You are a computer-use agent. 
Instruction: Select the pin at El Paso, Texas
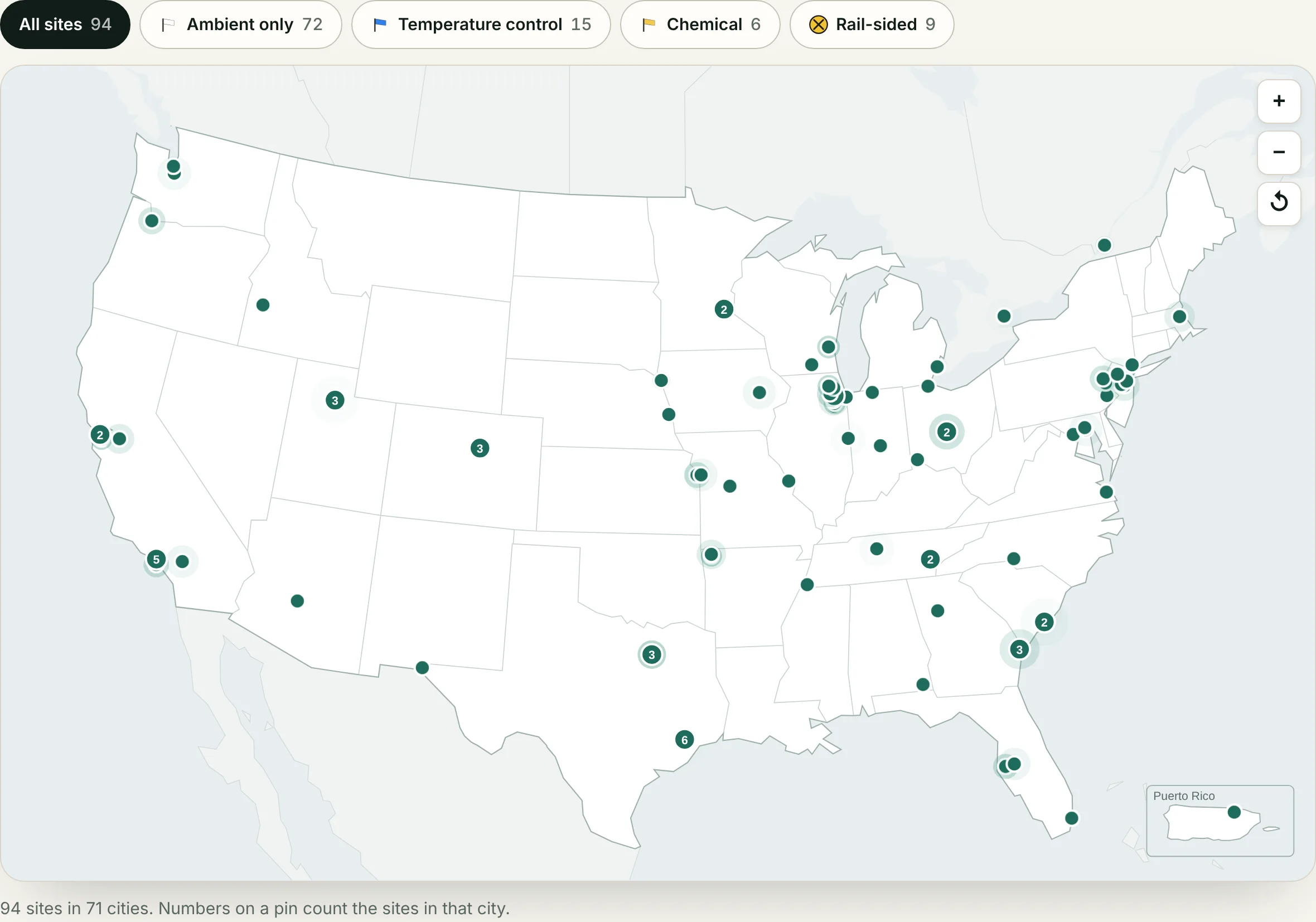coord(422,668)
